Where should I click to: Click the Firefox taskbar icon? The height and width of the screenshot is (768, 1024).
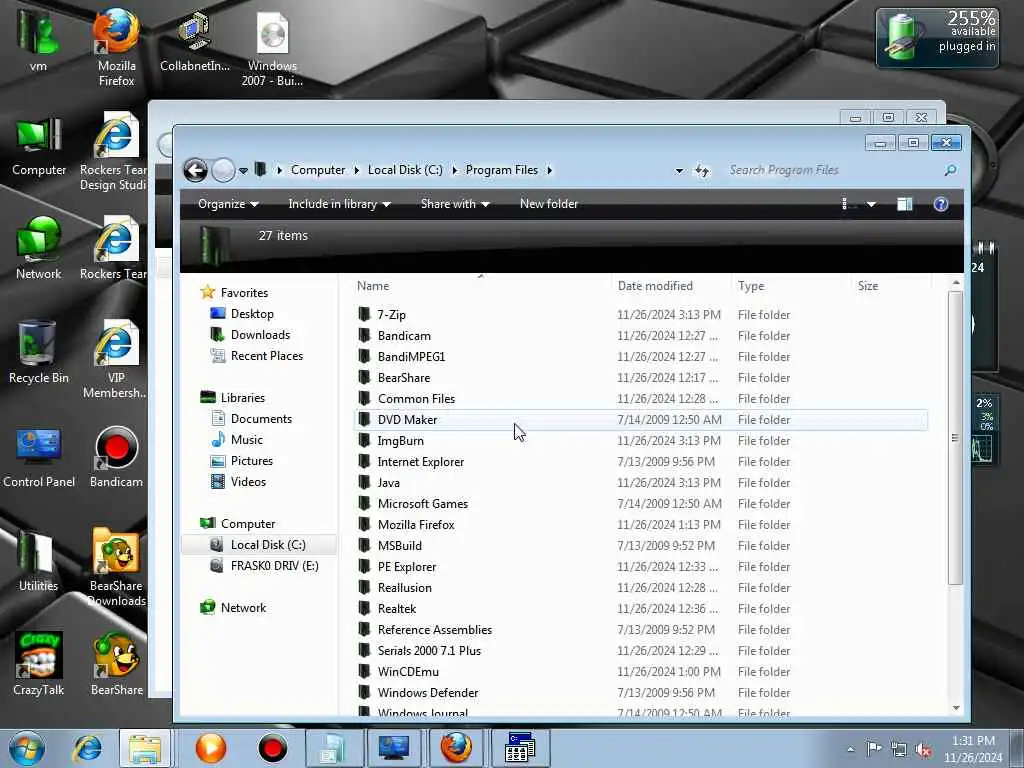(x=456, y=748)
